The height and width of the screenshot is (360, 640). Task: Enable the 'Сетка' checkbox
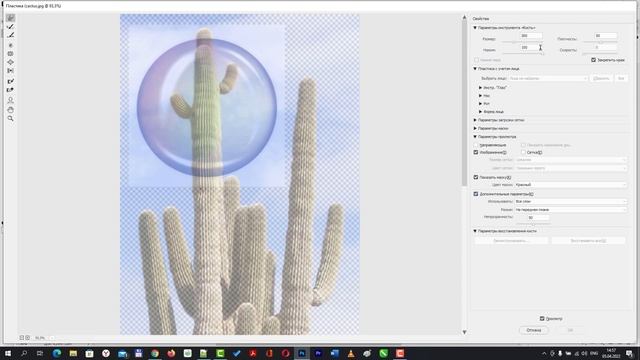523,152
